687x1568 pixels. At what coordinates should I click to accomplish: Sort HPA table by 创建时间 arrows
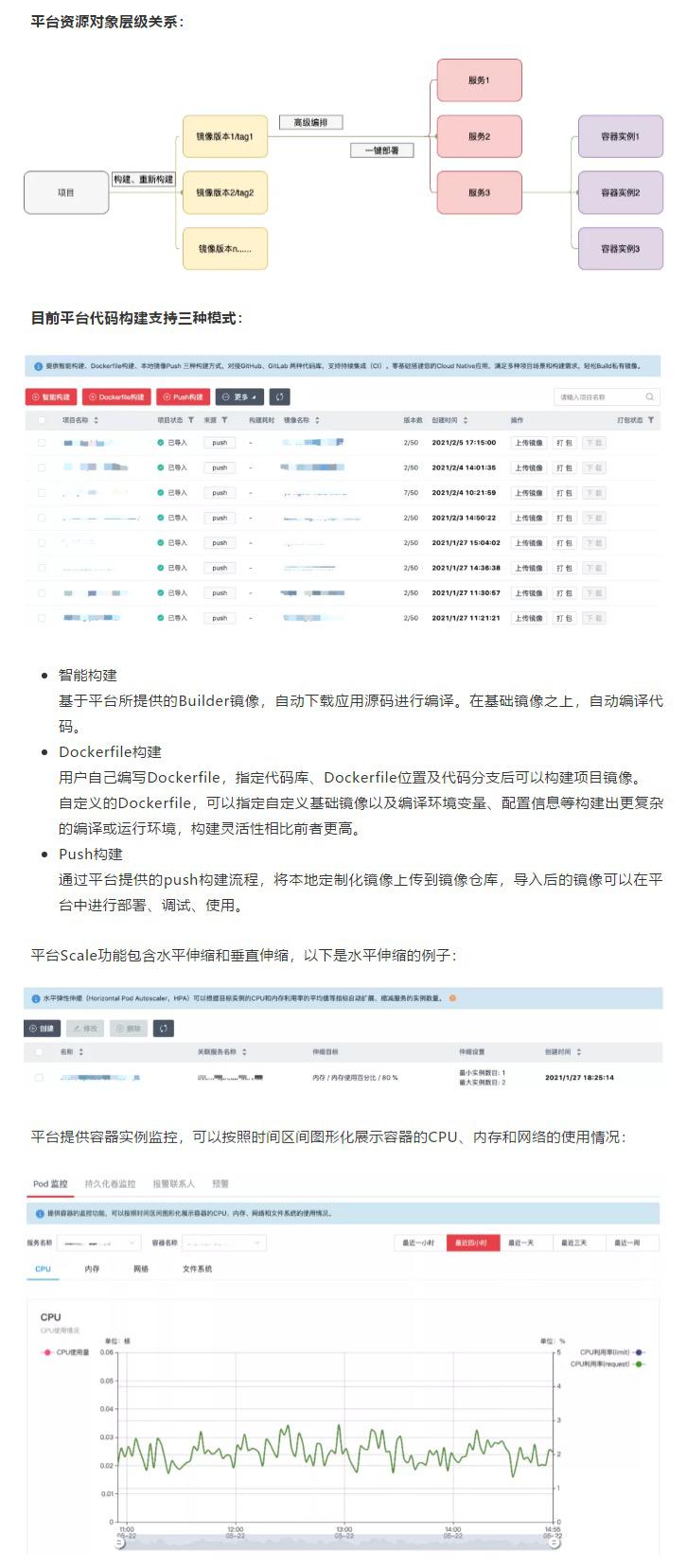coord(579,1052)
